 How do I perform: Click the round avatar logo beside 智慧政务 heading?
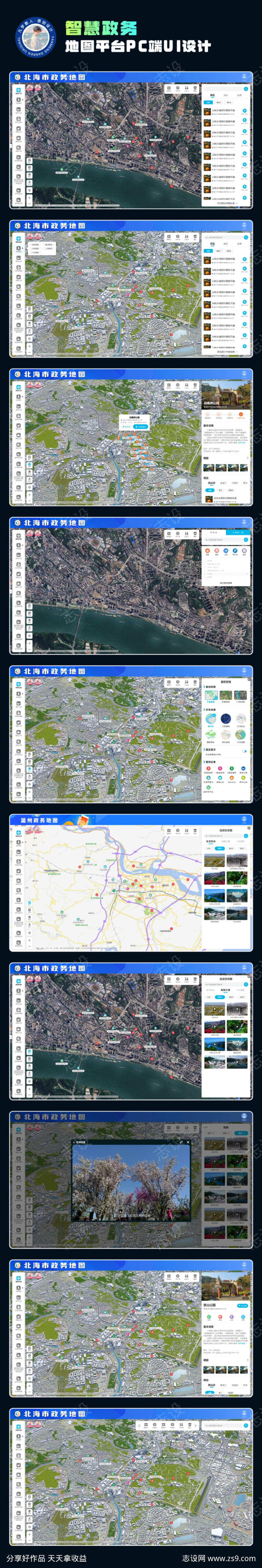pos(35,37)
